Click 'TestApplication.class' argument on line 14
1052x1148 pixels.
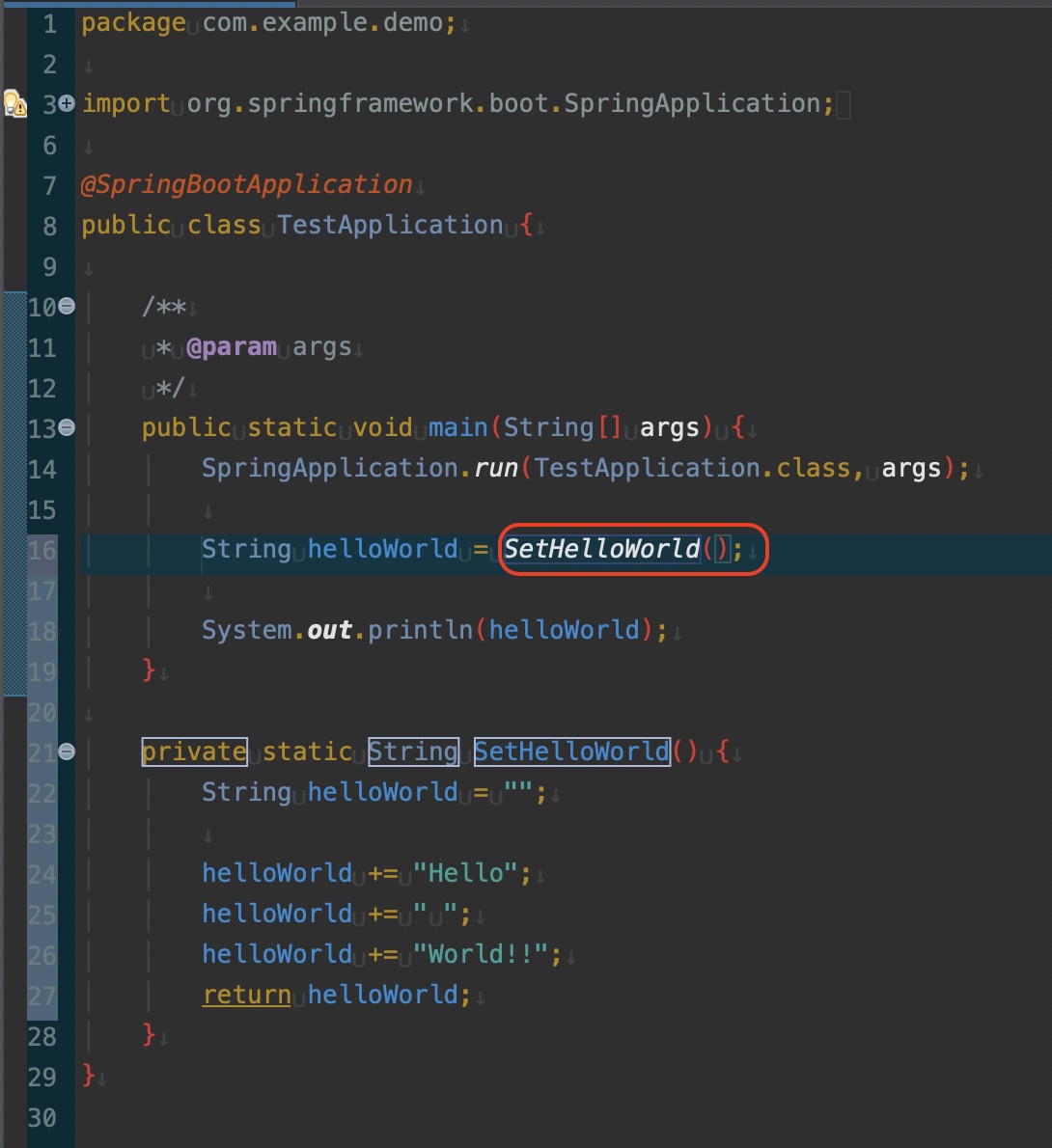pos(692,468)
